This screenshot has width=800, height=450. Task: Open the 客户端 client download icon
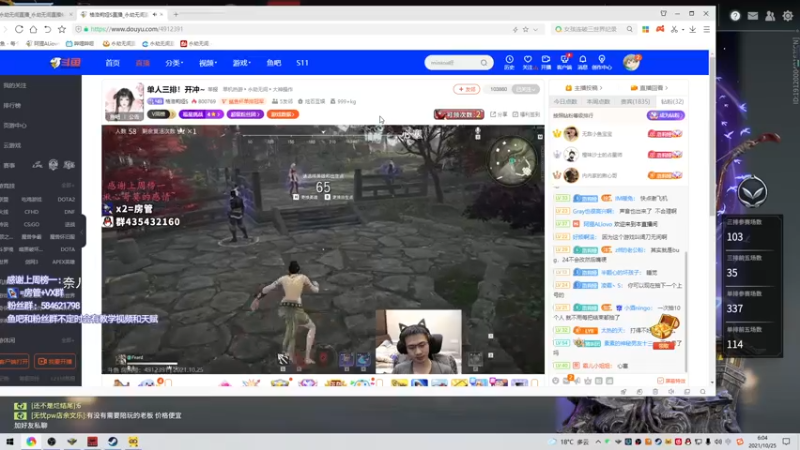coord(564,62)
